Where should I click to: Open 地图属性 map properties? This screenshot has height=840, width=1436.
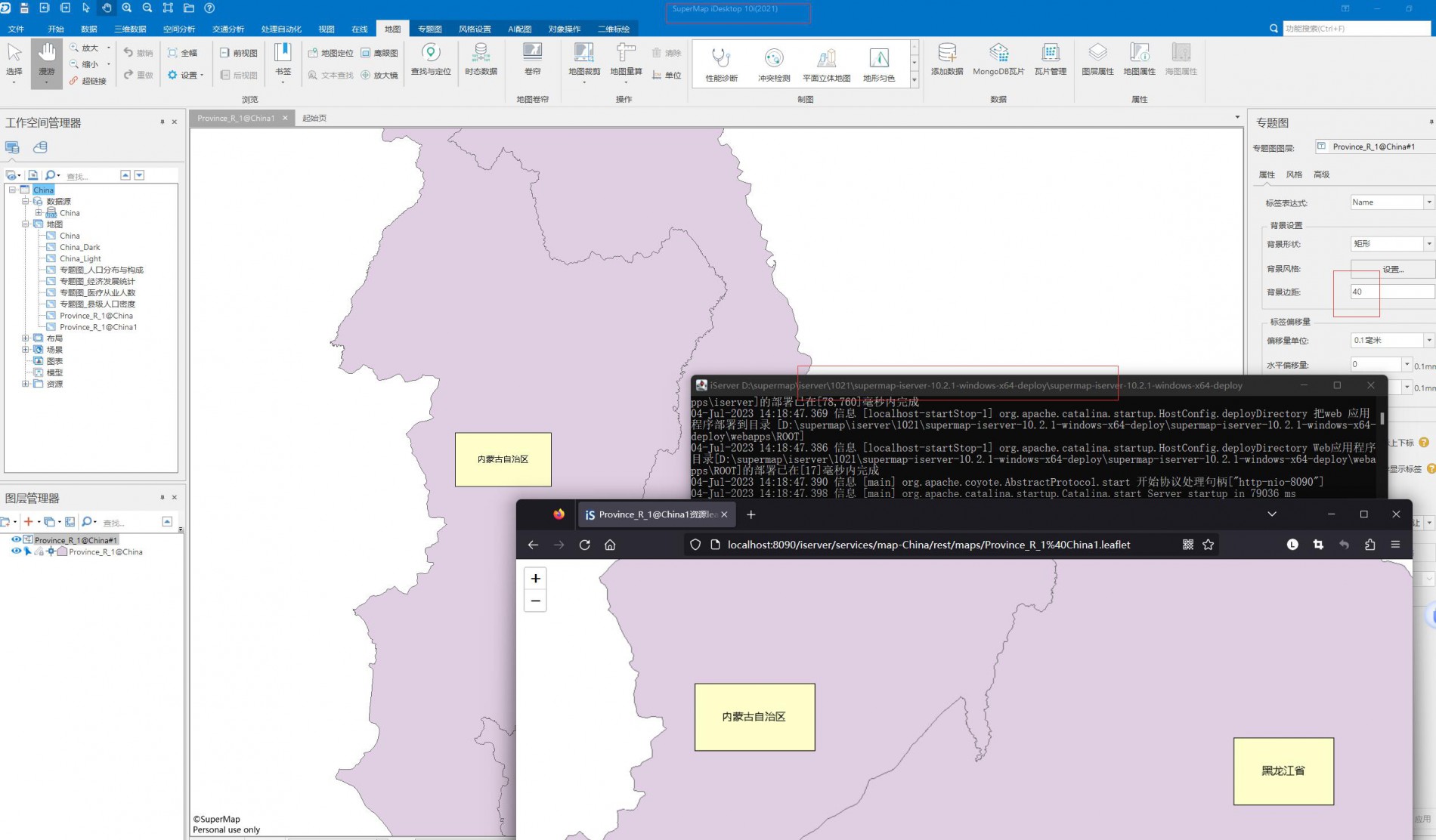[x=1139, y=60]
